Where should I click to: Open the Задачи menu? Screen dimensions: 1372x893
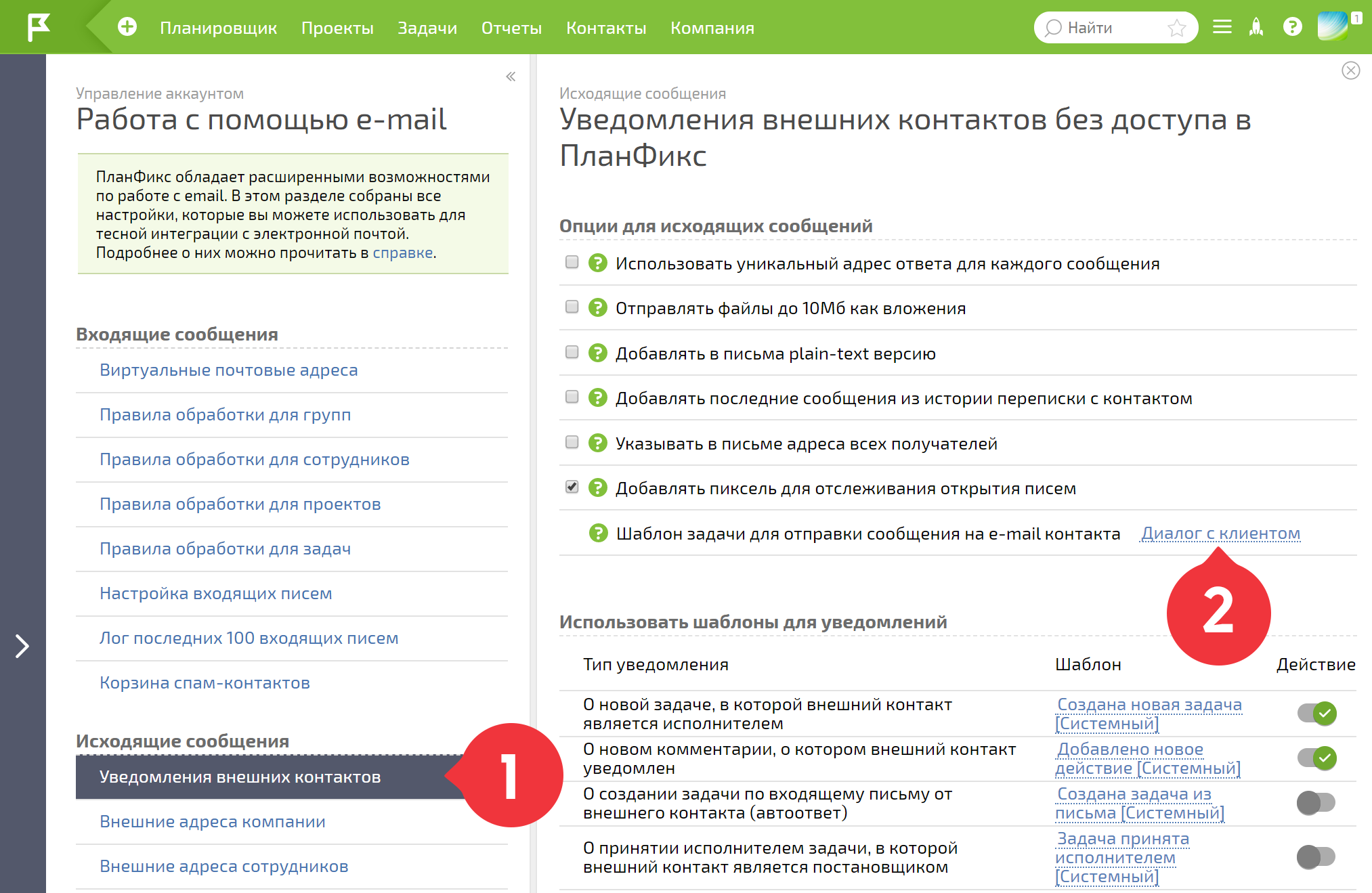pyautogui.click(x=427, y=28)
